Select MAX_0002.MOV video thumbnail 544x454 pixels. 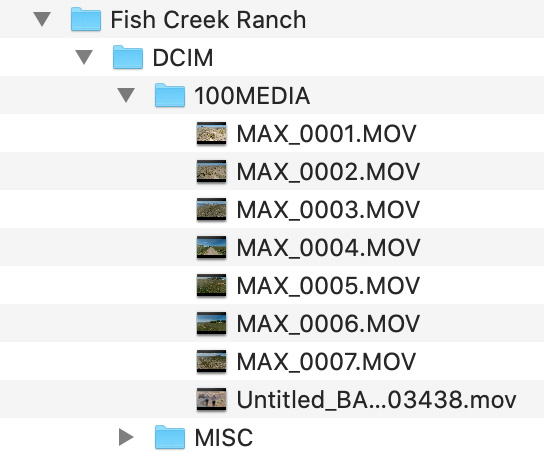(211, 171)
